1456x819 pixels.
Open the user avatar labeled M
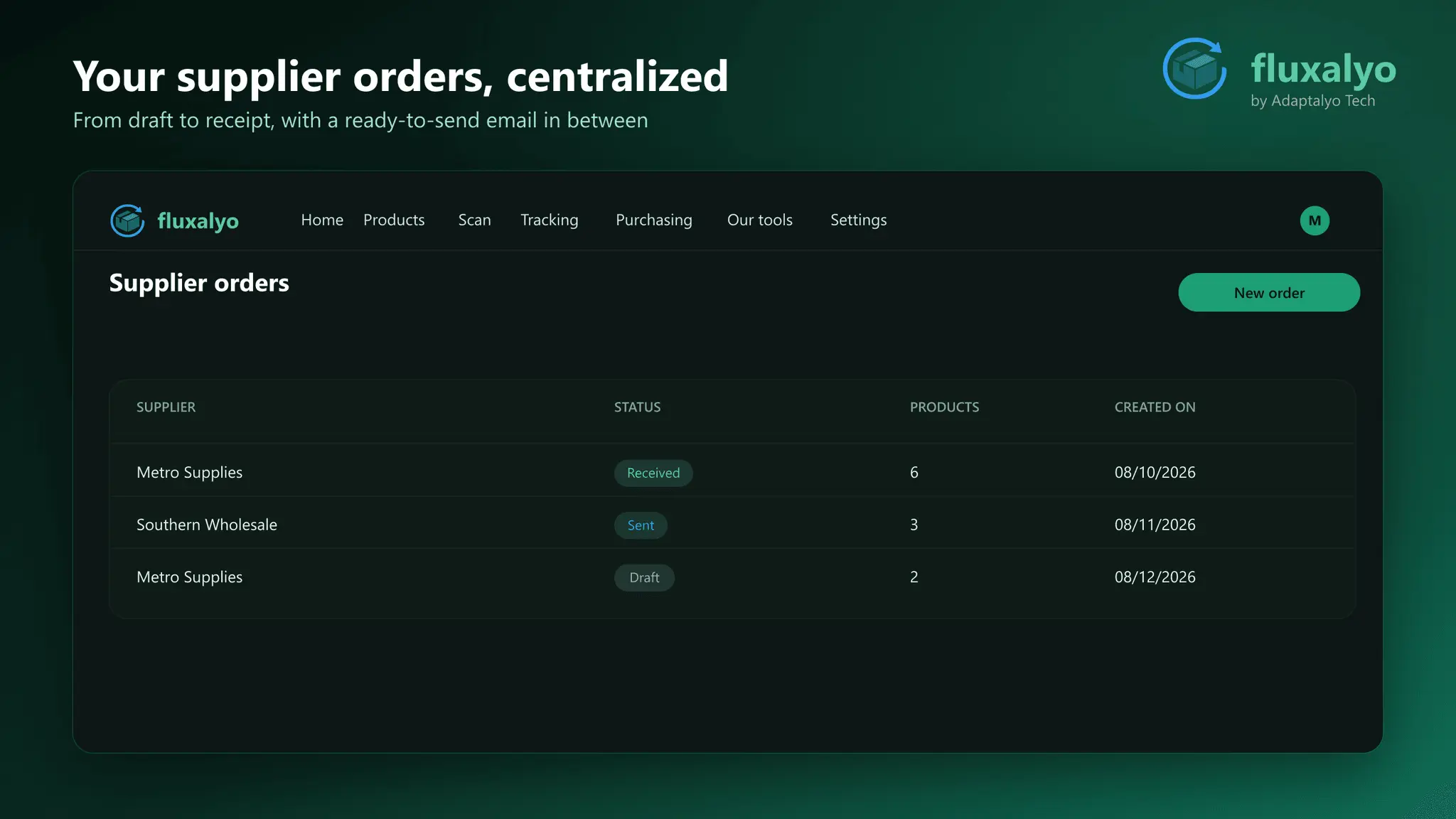[x=1315, y=220]
